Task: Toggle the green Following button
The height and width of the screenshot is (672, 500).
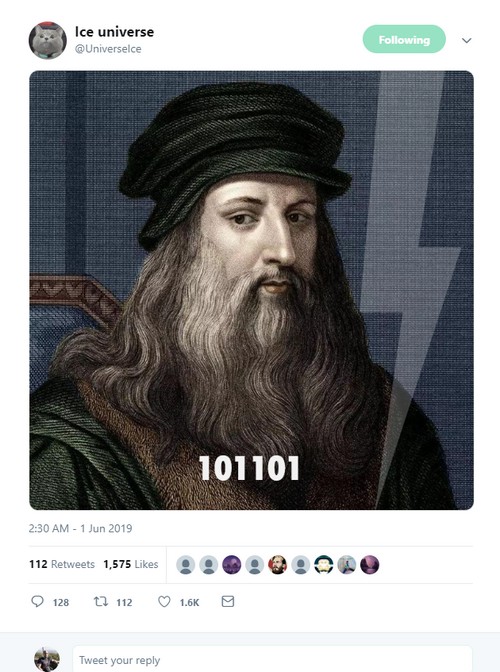Action: click(404, 39)
